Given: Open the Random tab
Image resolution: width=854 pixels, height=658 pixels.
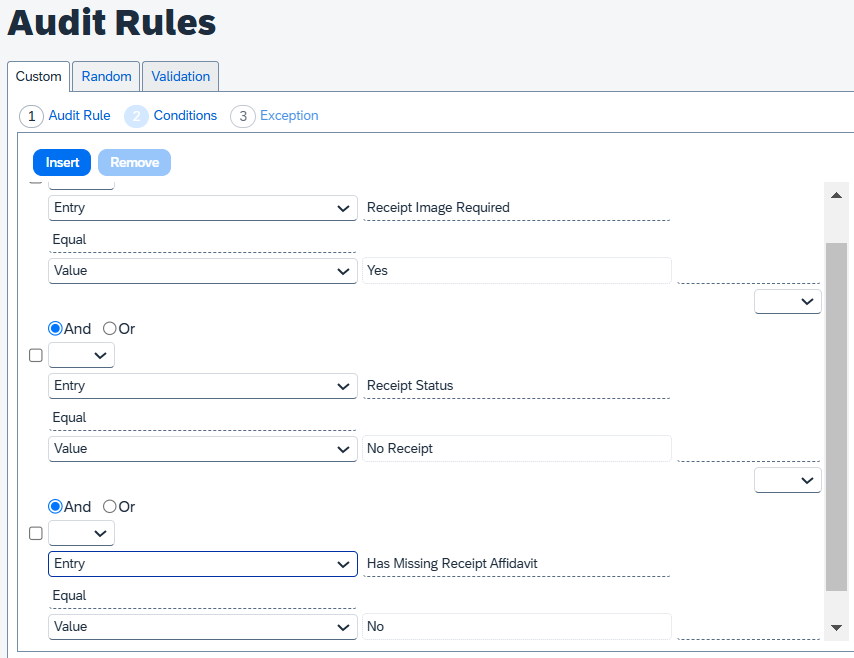Looking at the screenshot, I should (x=106, y=76).
